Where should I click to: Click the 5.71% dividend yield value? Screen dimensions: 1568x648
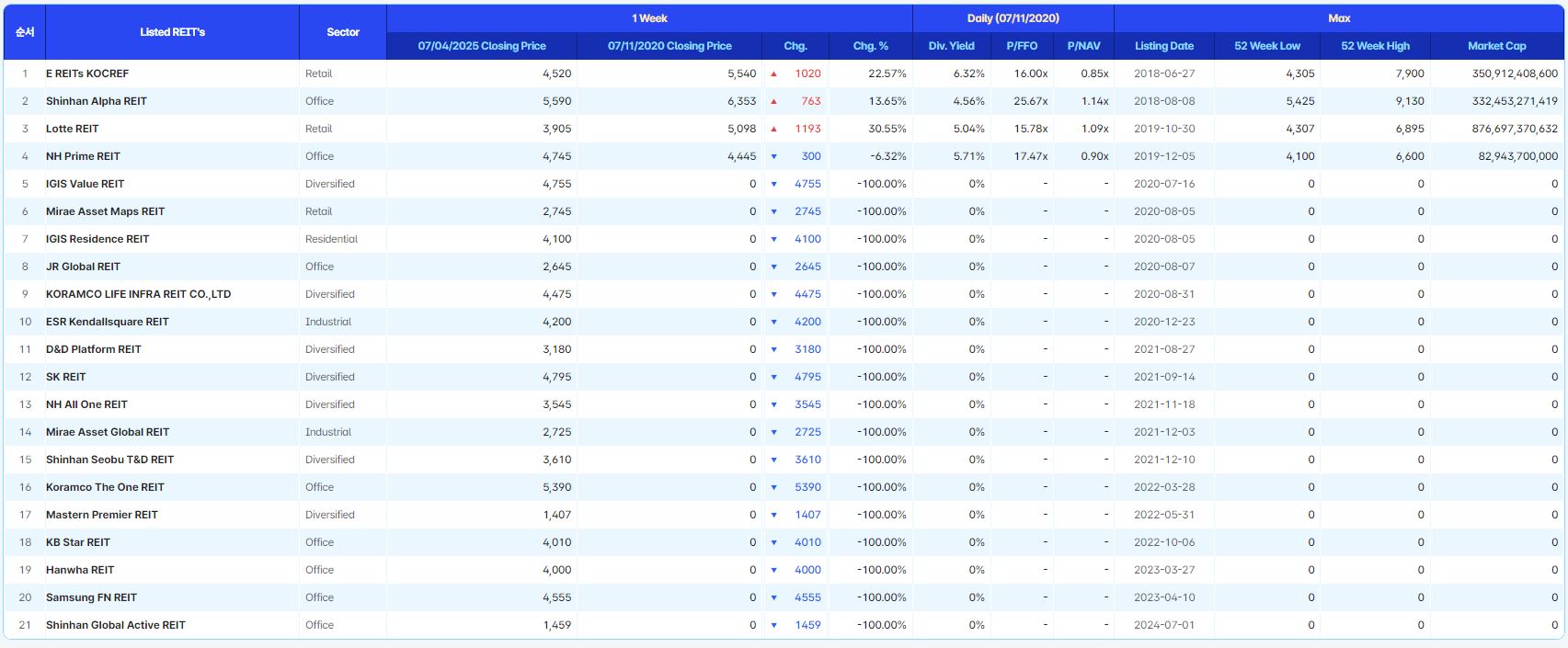969,156
